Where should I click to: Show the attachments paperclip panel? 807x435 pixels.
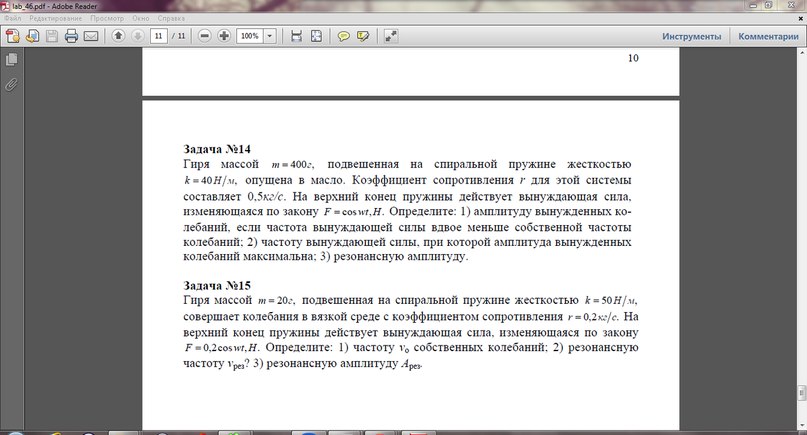click(11, 84)
